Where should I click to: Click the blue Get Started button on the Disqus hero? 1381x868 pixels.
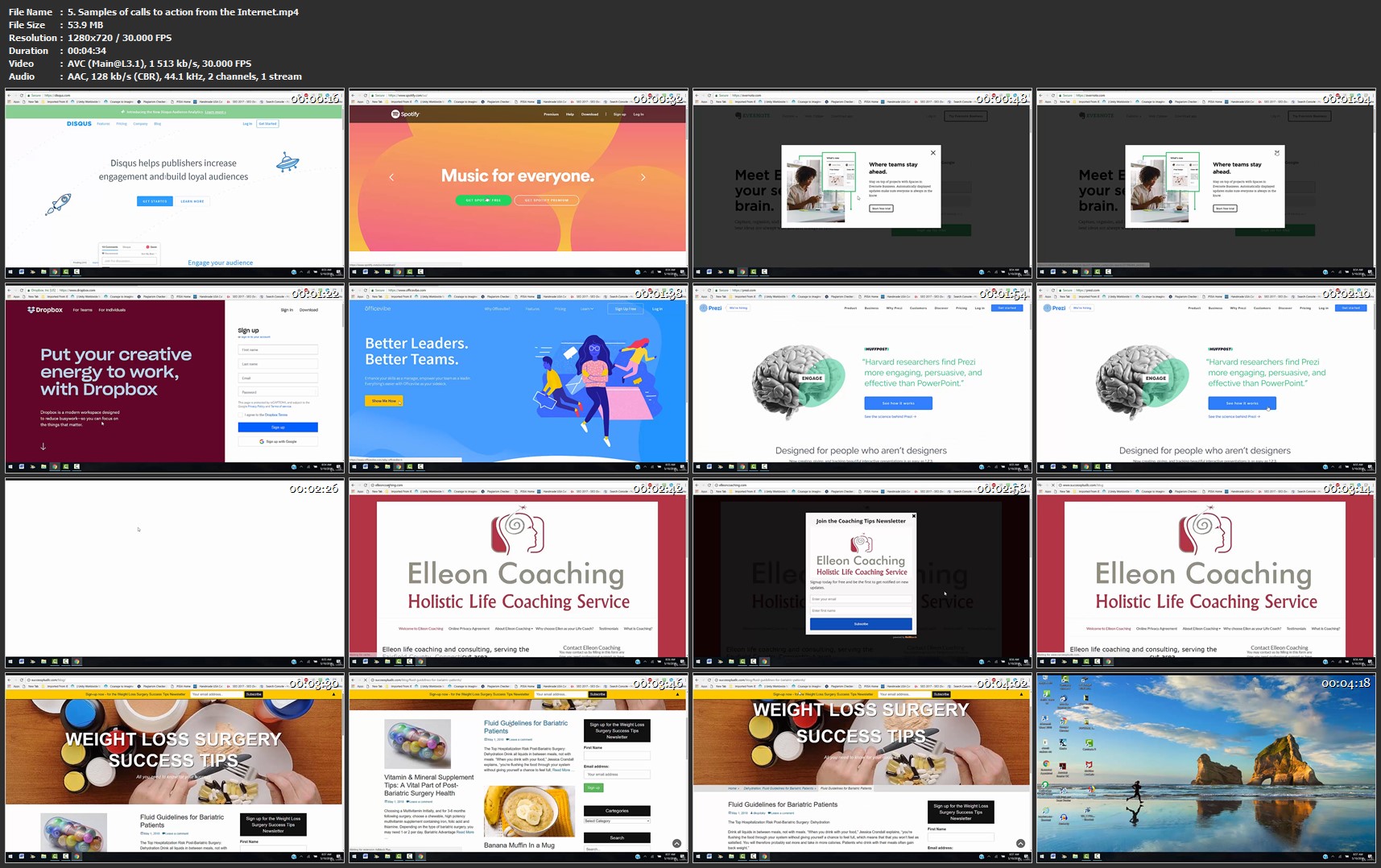pos(155,201)
